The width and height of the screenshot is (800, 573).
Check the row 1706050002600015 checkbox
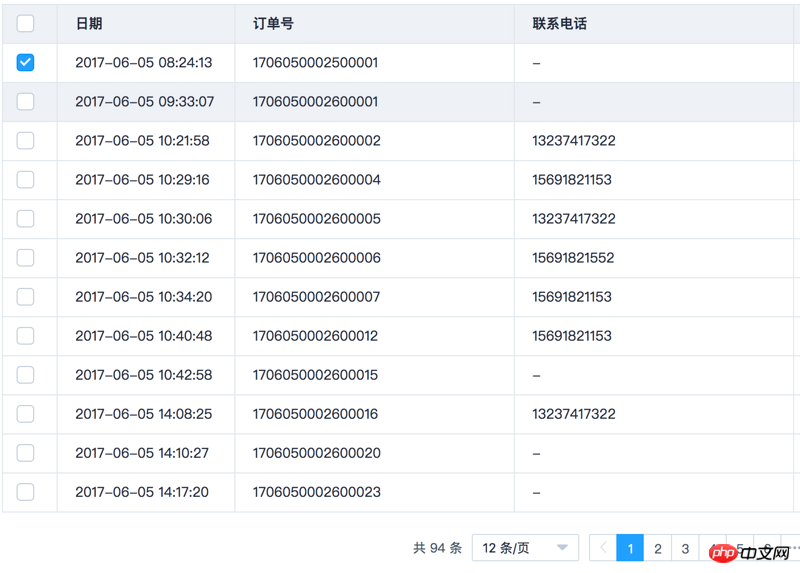coord(26,375)
